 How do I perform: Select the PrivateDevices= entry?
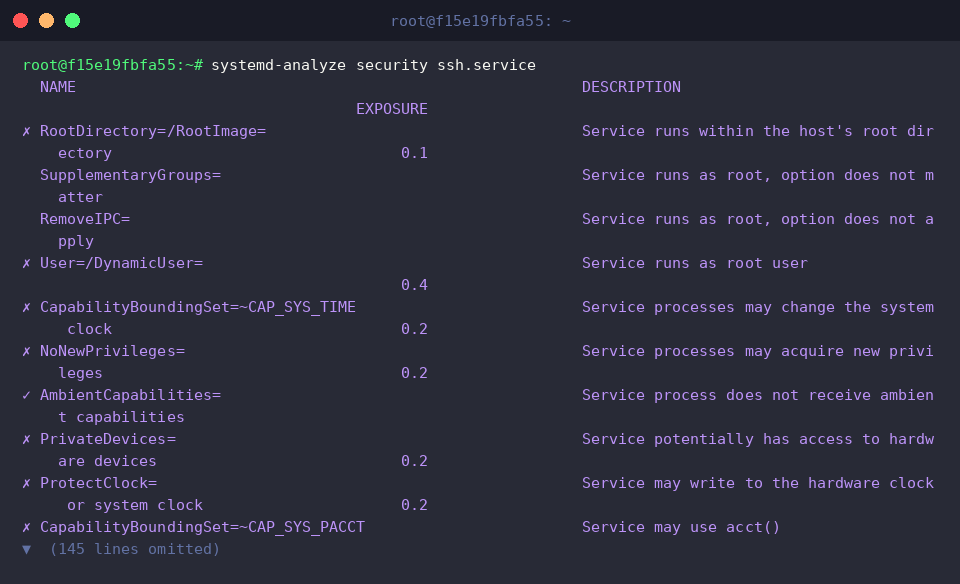pyautogui.click(x=108, y=440)
